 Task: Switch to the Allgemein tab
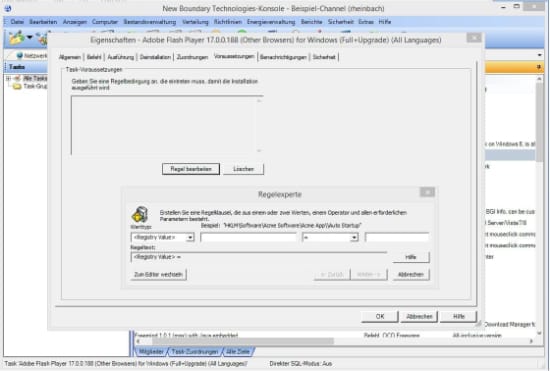coord(70,57)
